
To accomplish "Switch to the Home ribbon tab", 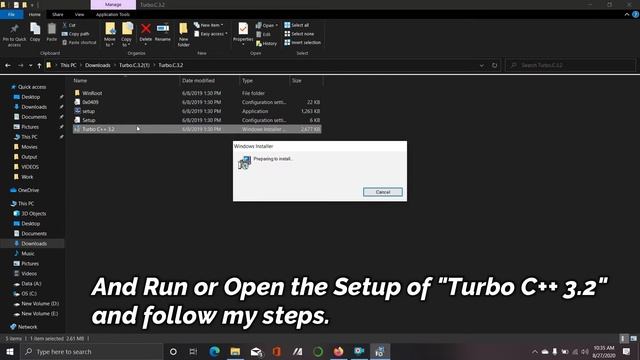I will click(x=35, y=14).
